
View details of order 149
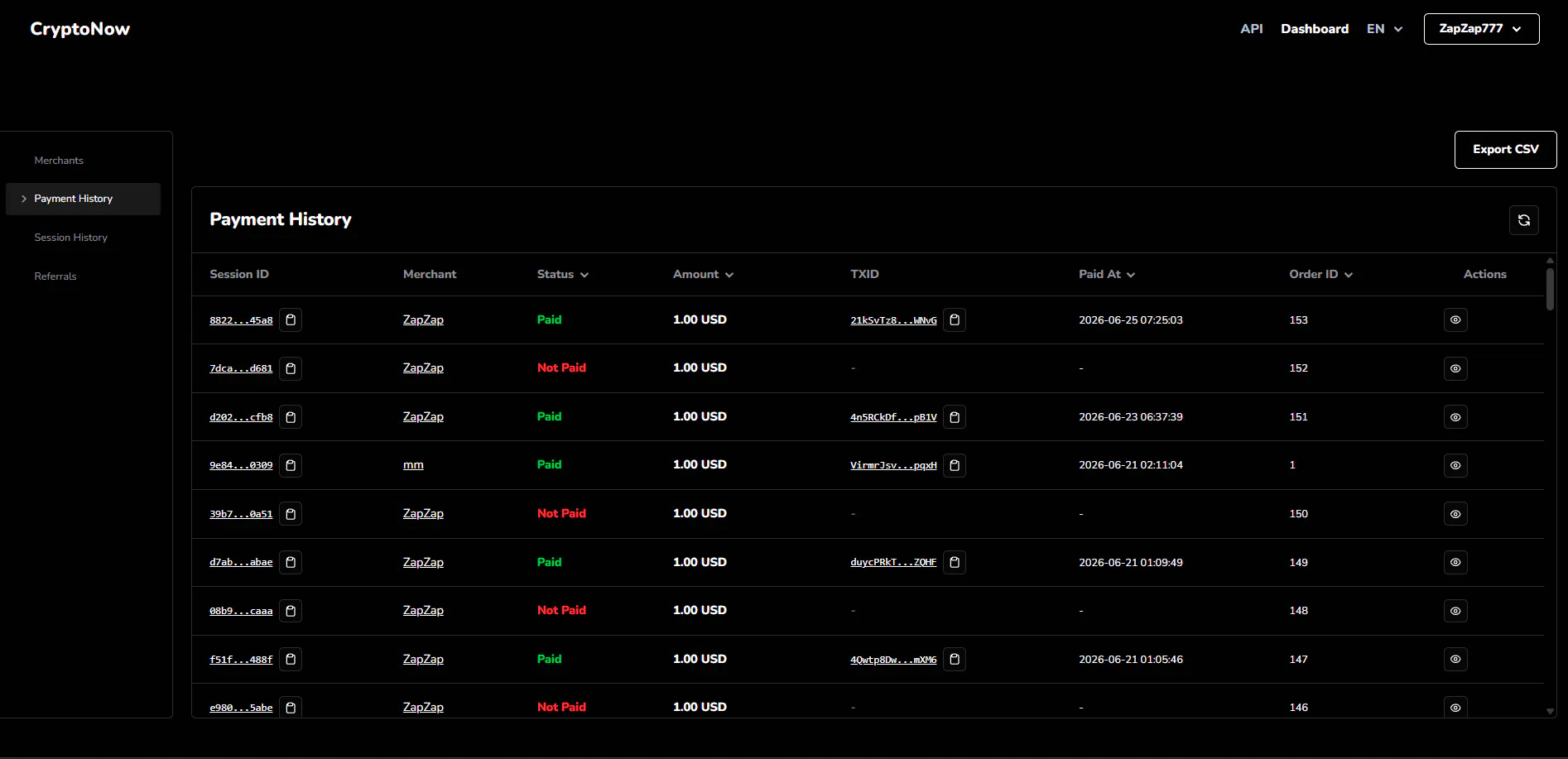(x=1455, y=562)
